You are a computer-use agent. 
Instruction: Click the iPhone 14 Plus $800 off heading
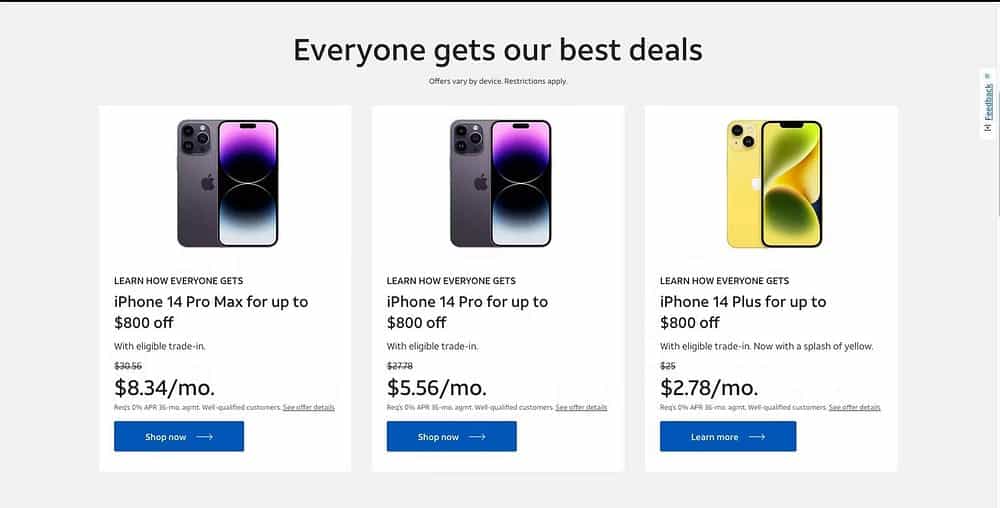[x=743, y=312]
